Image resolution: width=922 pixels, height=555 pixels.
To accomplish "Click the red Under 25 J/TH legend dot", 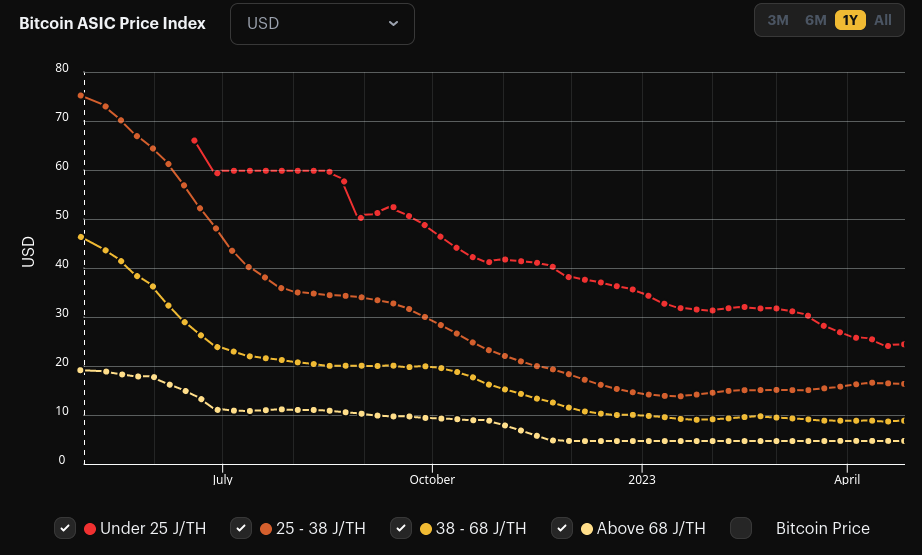I will 90,529.
